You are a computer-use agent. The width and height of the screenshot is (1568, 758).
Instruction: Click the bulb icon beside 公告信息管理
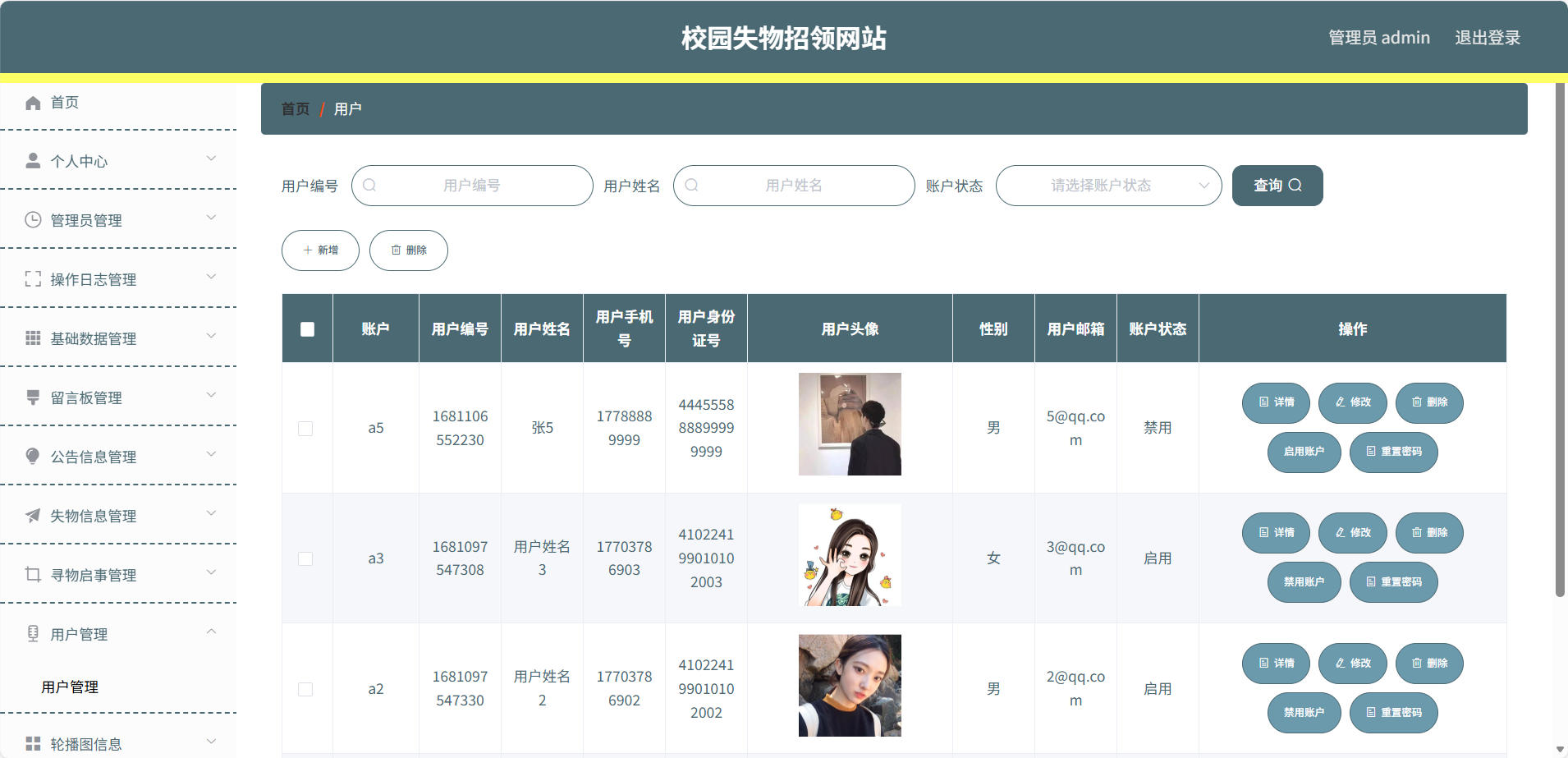pos(33,457)
